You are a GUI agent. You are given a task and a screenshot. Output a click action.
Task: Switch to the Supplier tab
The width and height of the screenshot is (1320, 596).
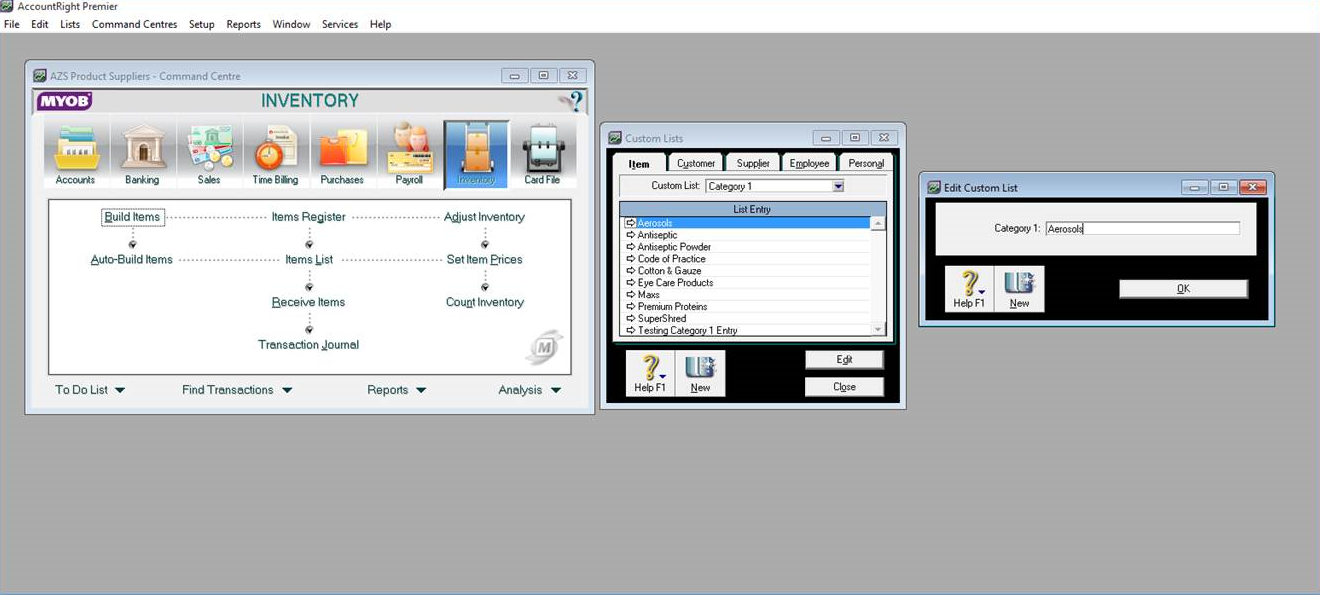(753, 163)
